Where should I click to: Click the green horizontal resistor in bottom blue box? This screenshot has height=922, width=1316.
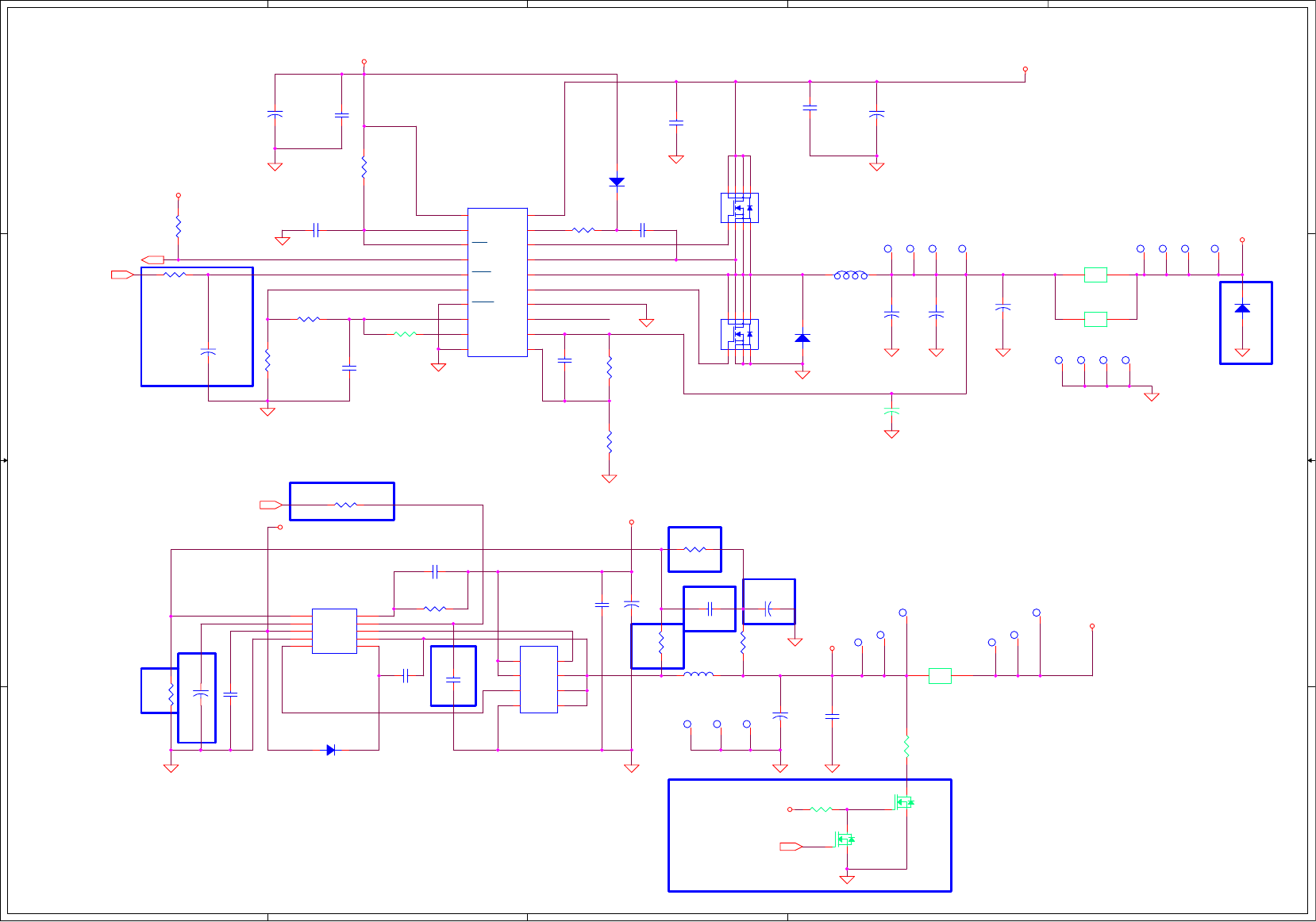tap(821, 809)
